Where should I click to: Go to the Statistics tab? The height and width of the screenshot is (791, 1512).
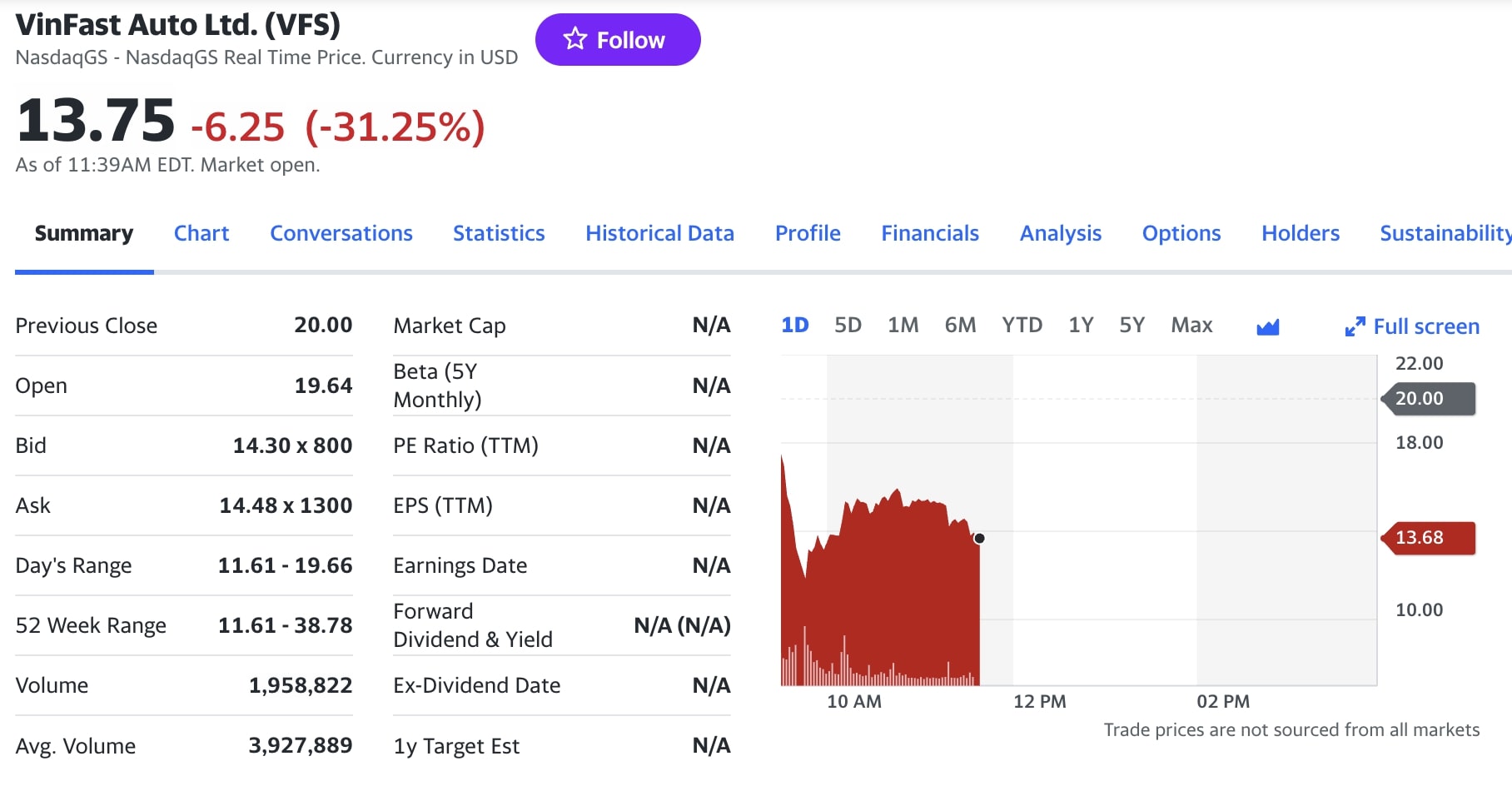point(499,233)
